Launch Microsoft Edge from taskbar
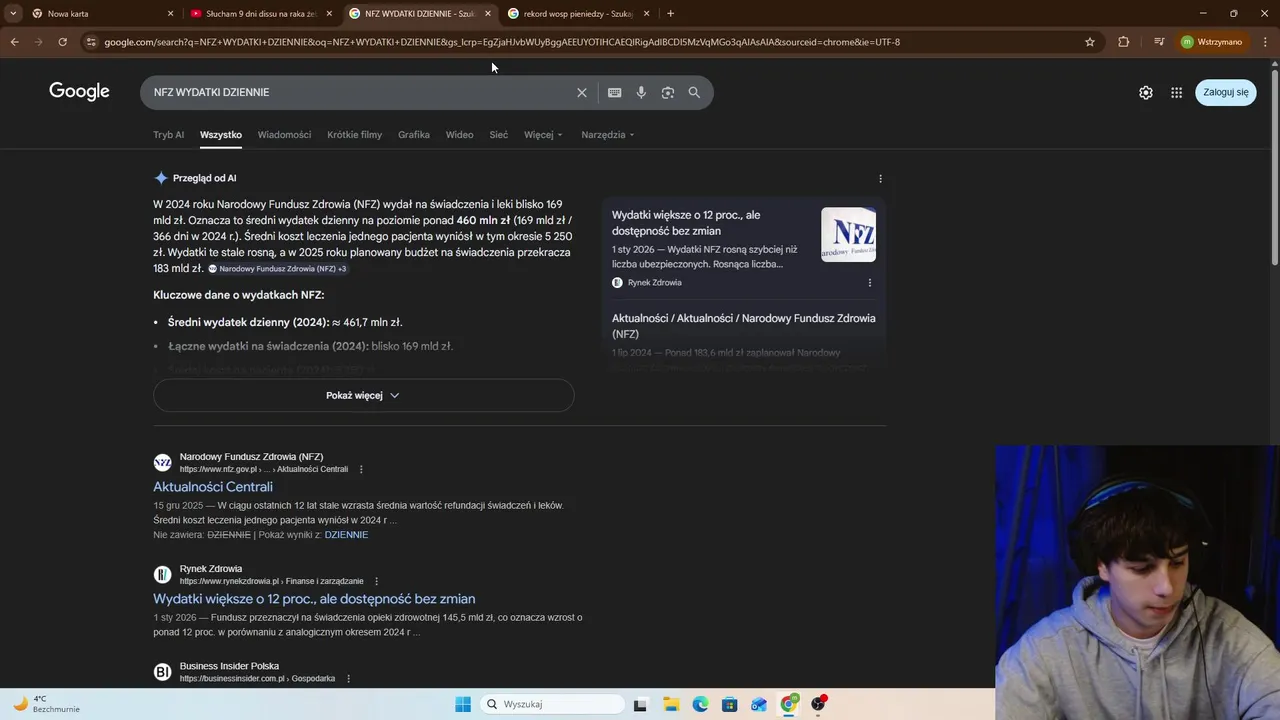1280x720 pixels. pos(700,704)
